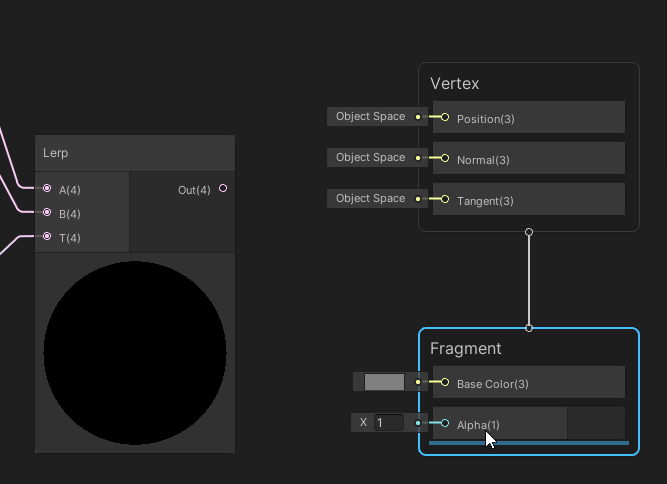Viewport: 667px width, 484px height.
Task: Select the B(4) input port on Lerp
Action: coord(47,212)
